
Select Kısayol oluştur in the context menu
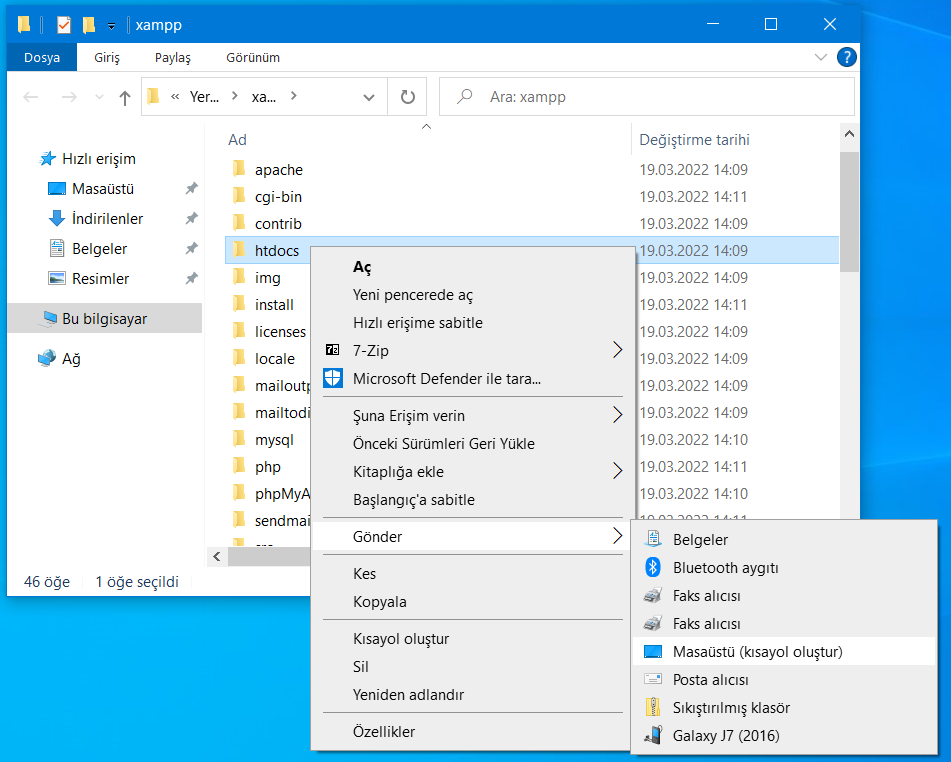point(473,638)
